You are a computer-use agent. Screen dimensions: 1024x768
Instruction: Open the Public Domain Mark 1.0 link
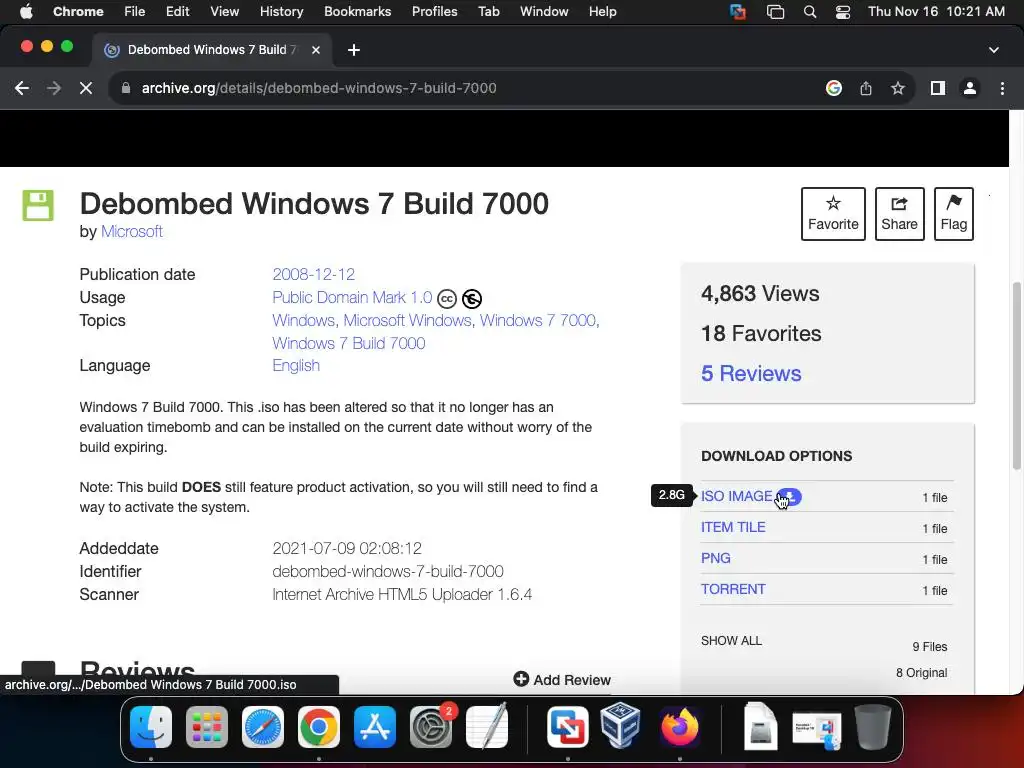point(352,297)
